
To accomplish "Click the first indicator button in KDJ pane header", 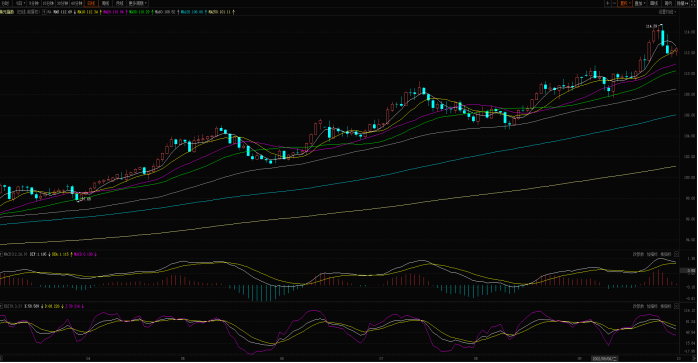I will 638,306.
